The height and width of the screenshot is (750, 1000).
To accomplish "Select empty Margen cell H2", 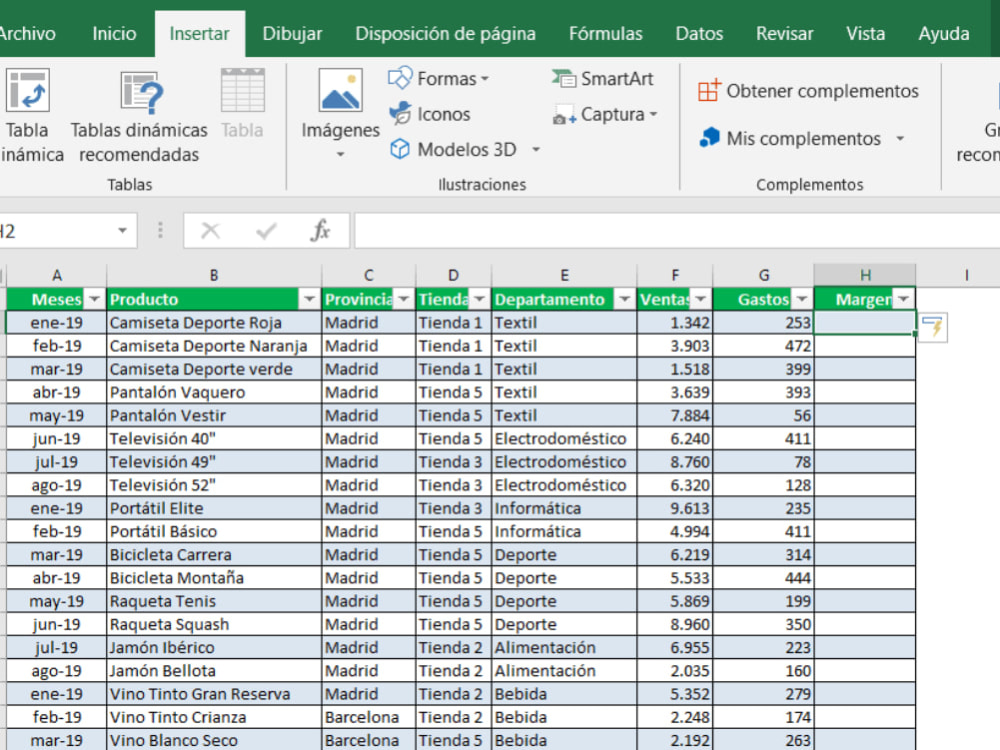I will 865,323.
